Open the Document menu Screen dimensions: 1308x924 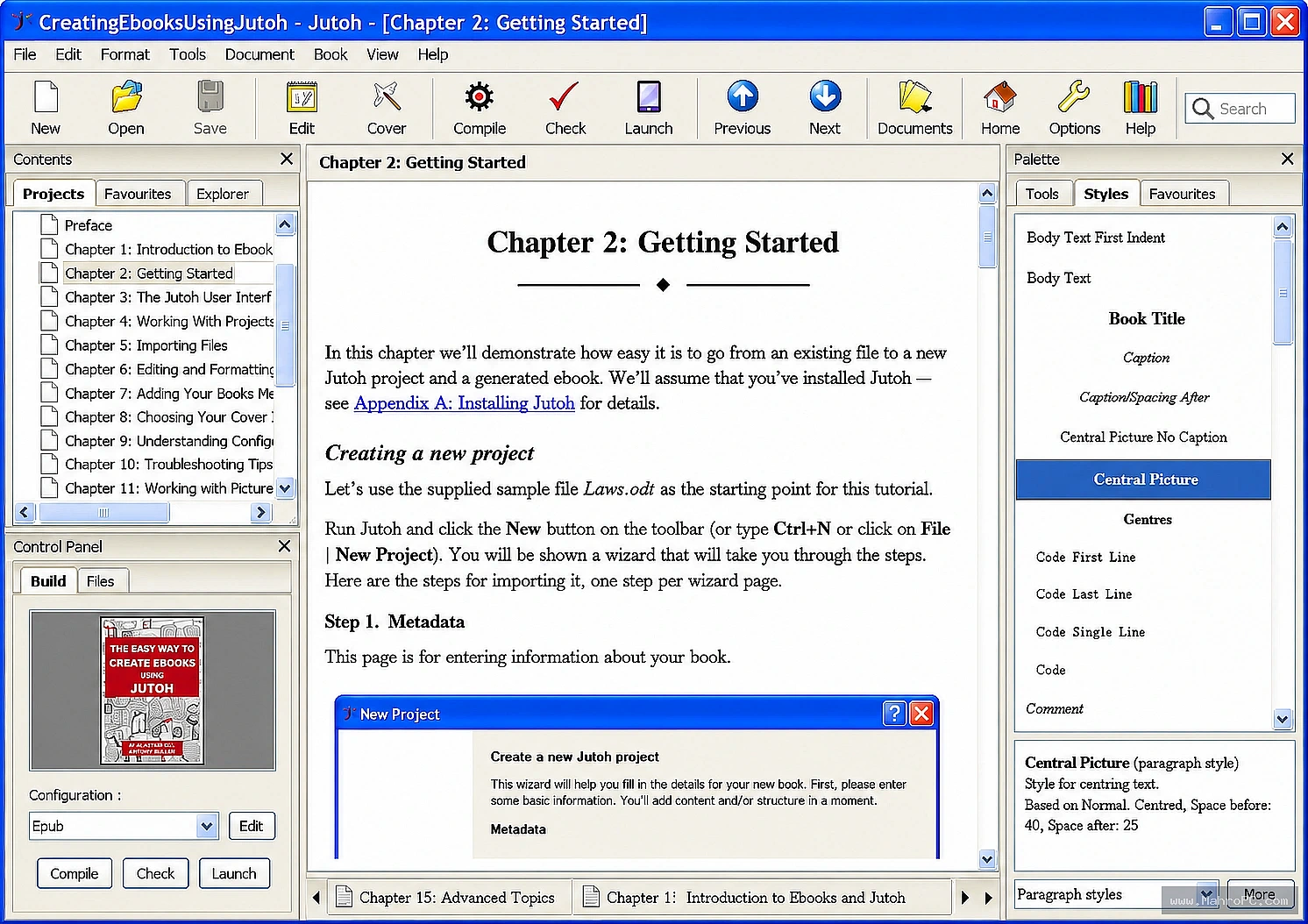tap(259, 54)
